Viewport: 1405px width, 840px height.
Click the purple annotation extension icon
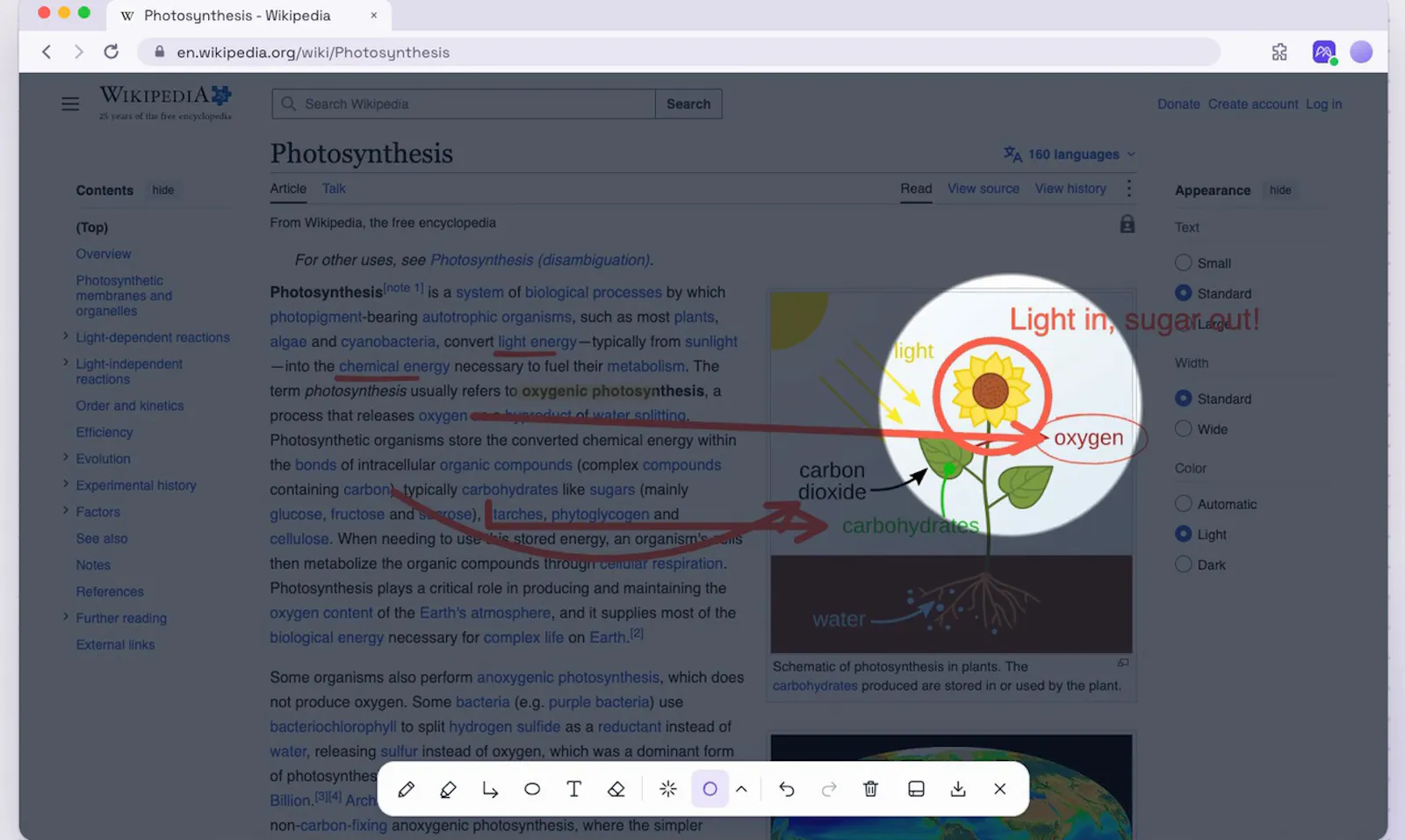tap(1324, 52)
